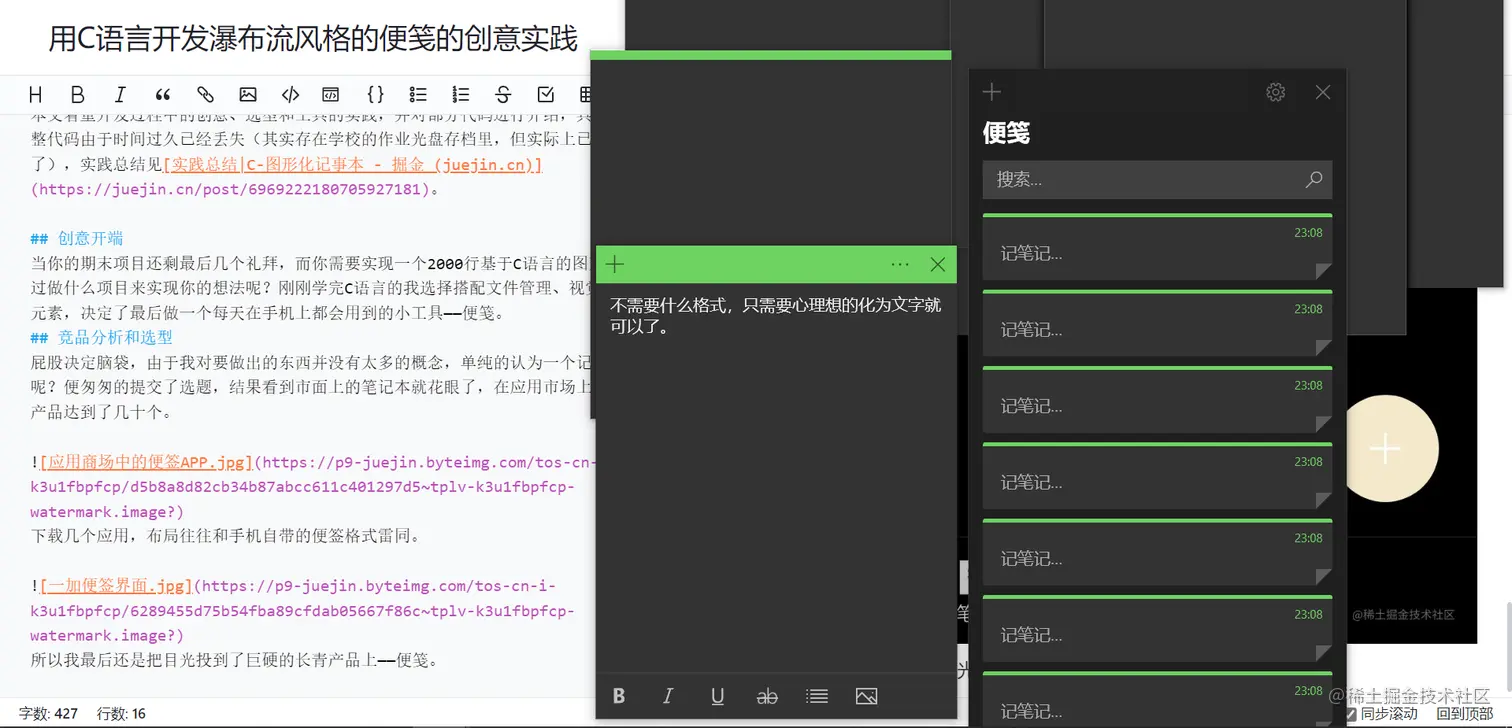Click the 字数: 427 status text

click(x=48, y=714)
